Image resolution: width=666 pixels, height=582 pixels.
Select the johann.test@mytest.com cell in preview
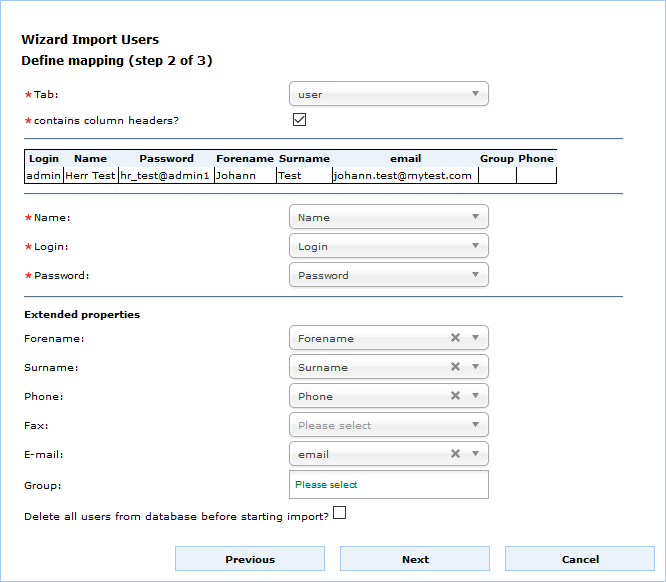[403, 175]
